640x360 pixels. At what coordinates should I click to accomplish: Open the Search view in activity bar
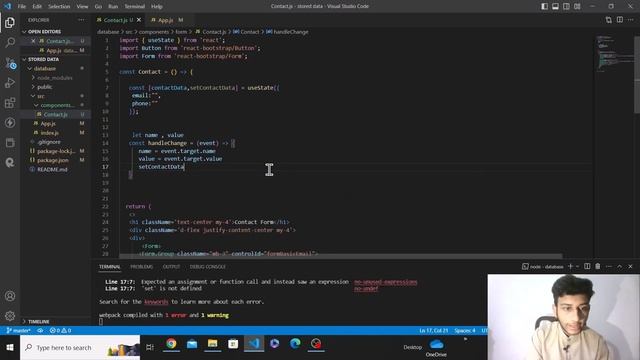[10, 42]
